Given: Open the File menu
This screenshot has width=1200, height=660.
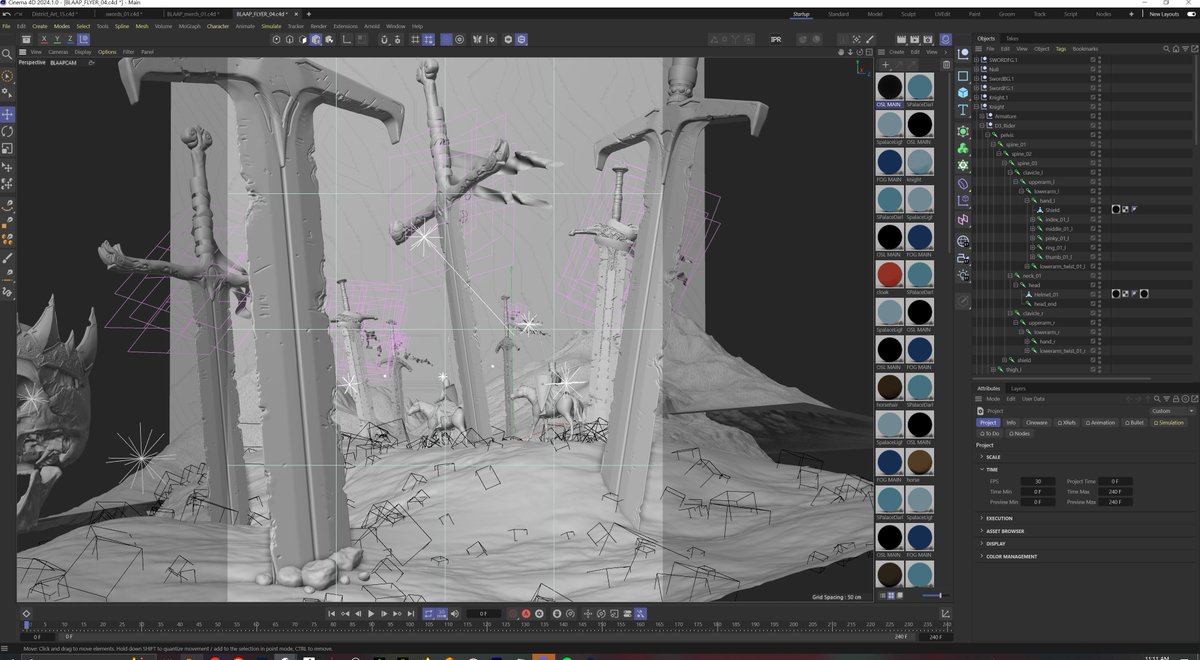Looking at the screenshot, I should pyautogui.click(x=6, y=26).
